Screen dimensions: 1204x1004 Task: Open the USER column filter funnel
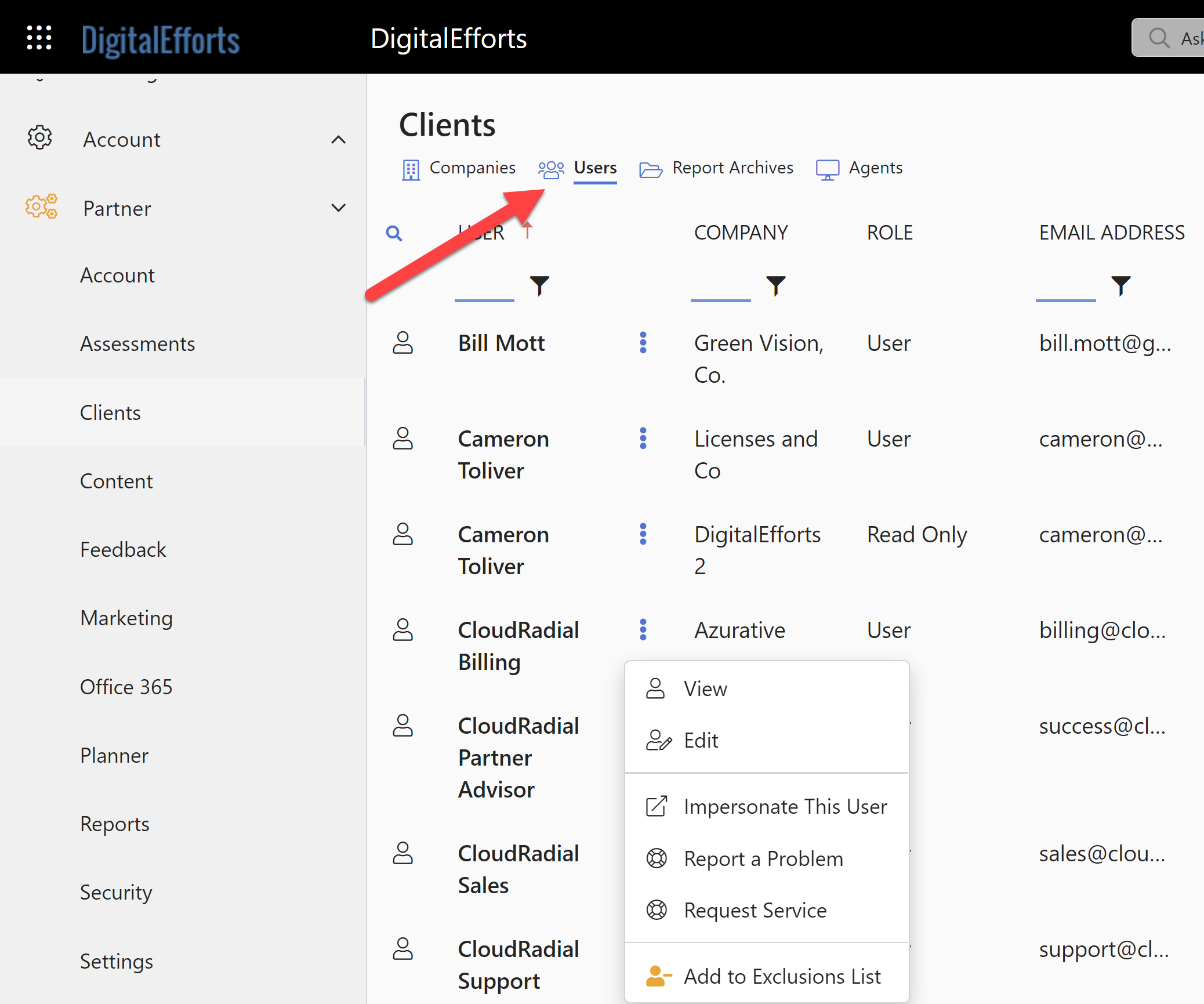539,285
